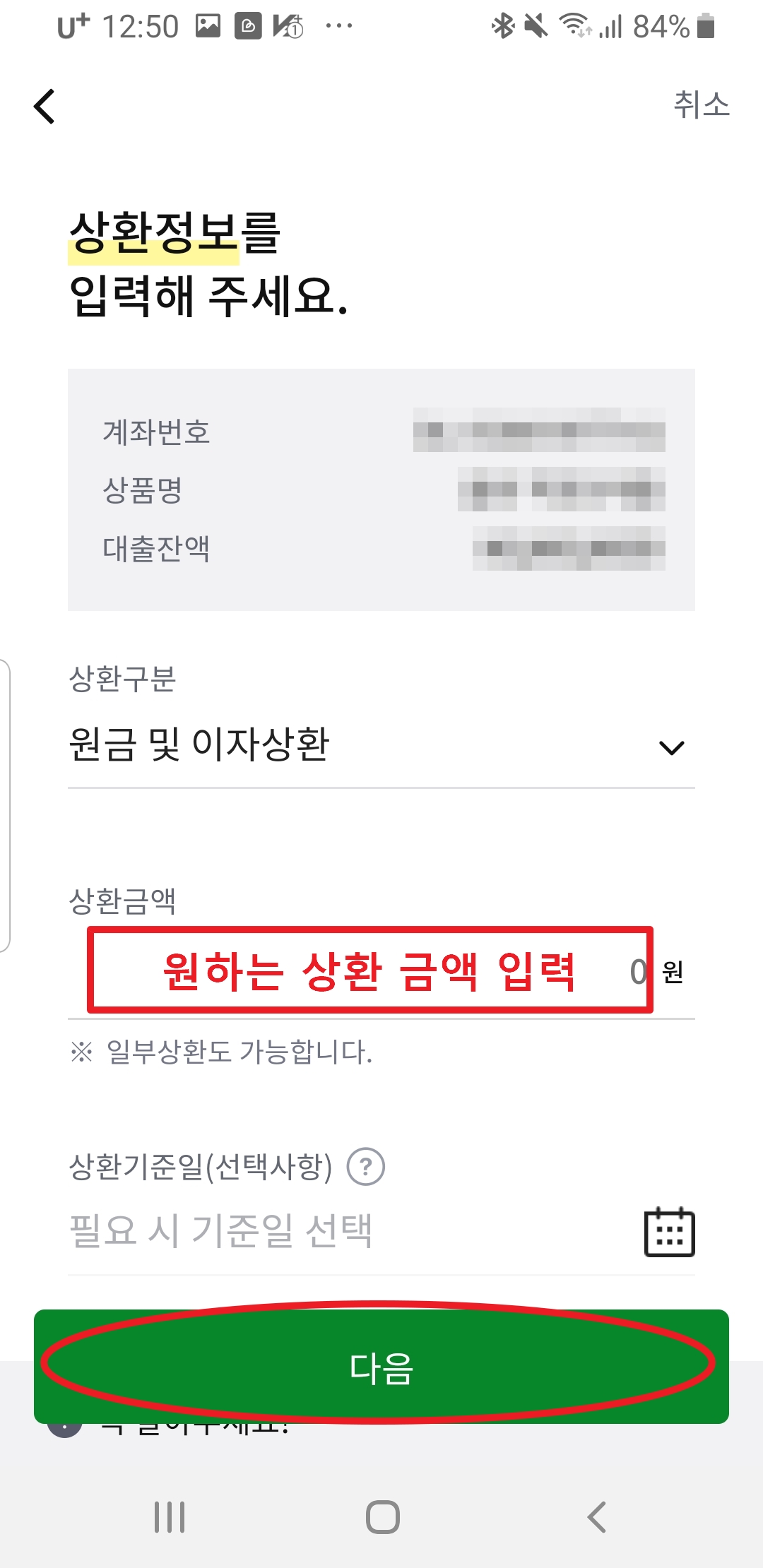
Task: Tap 취소 to cancel repayment
Action: pos(701,105)
